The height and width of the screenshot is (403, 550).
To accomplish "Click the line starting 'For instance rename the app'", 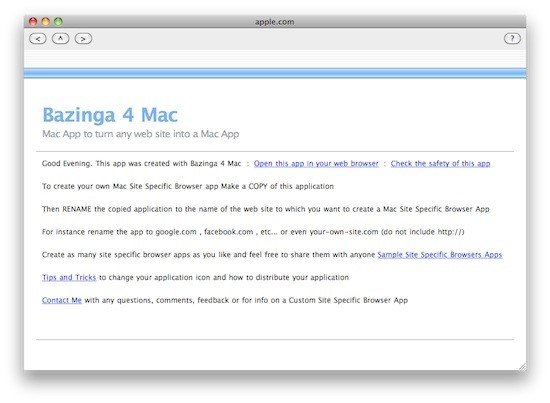I will pyautogui.click(x=253, y=232).
